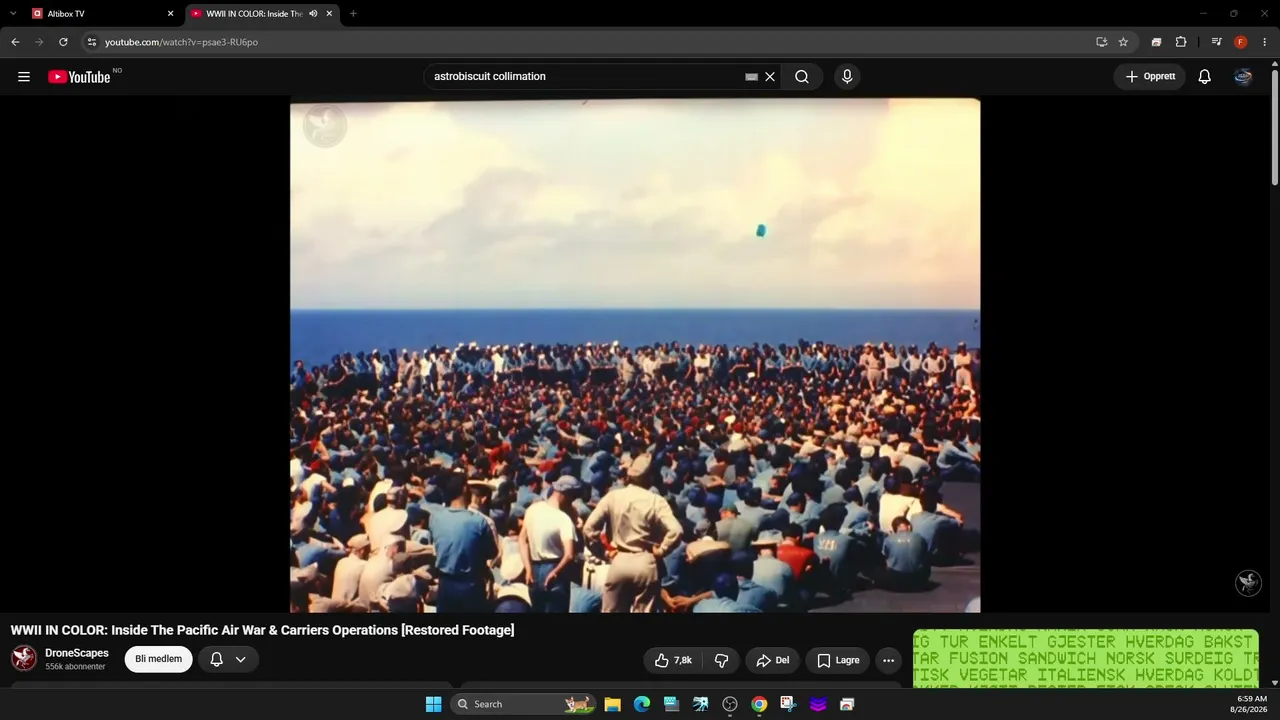Clear the YouTube search text with X
Screen dimensions: 1280x720
click(x=770, y=77)
